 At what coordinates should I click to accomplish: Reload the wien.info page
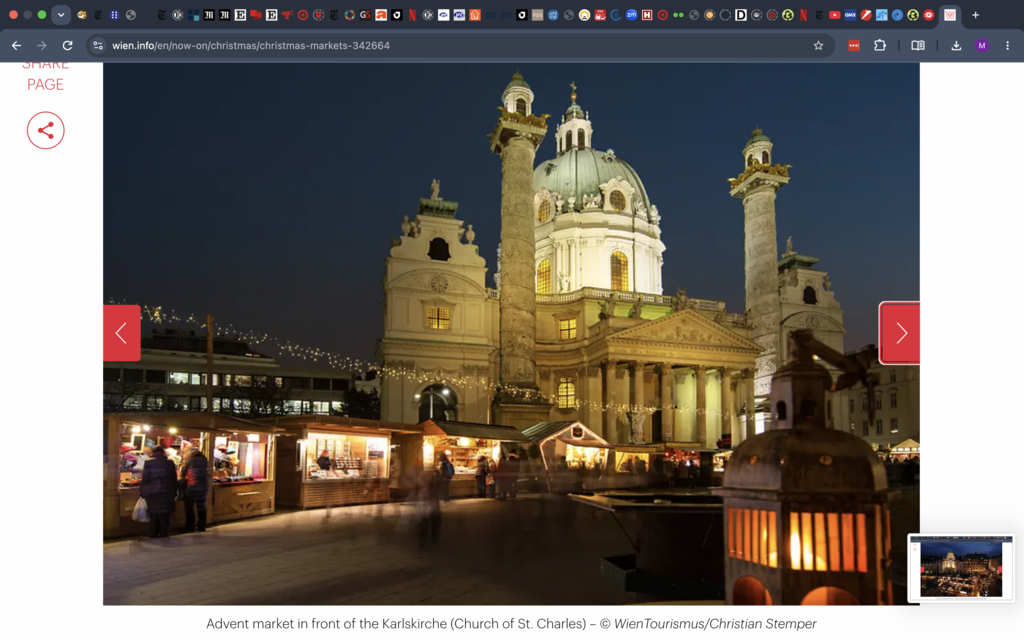[67, 46]
